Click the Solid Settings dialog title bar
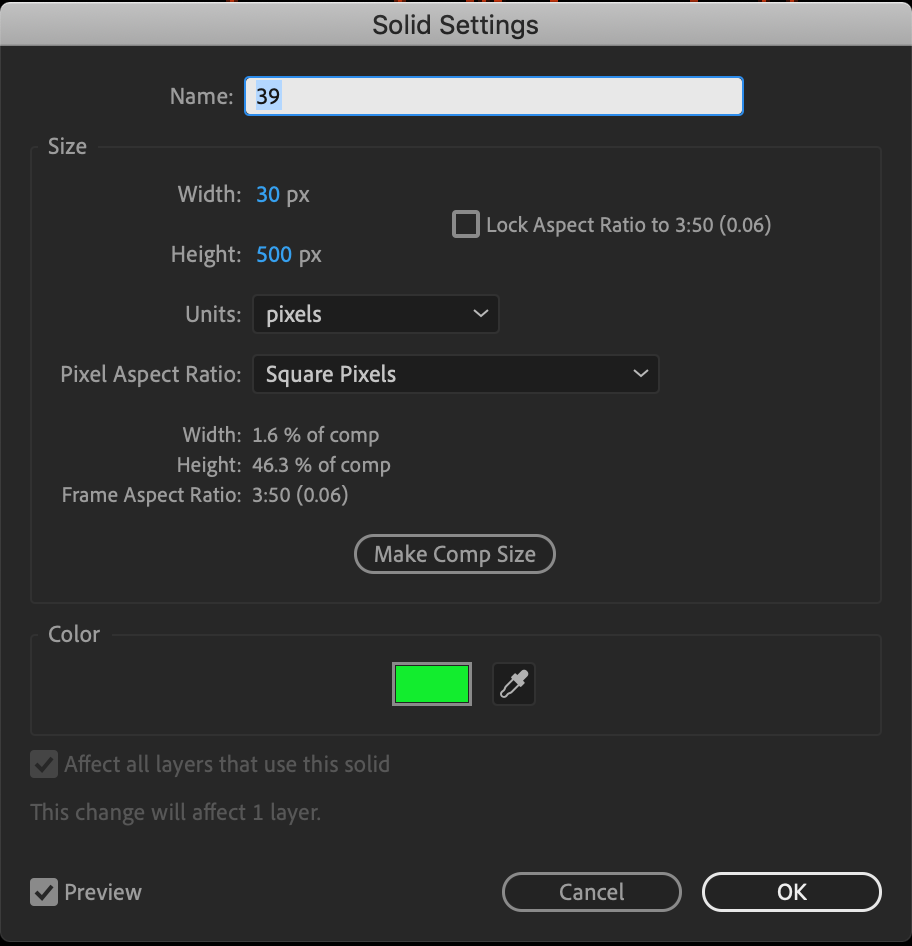 [455, 24]
